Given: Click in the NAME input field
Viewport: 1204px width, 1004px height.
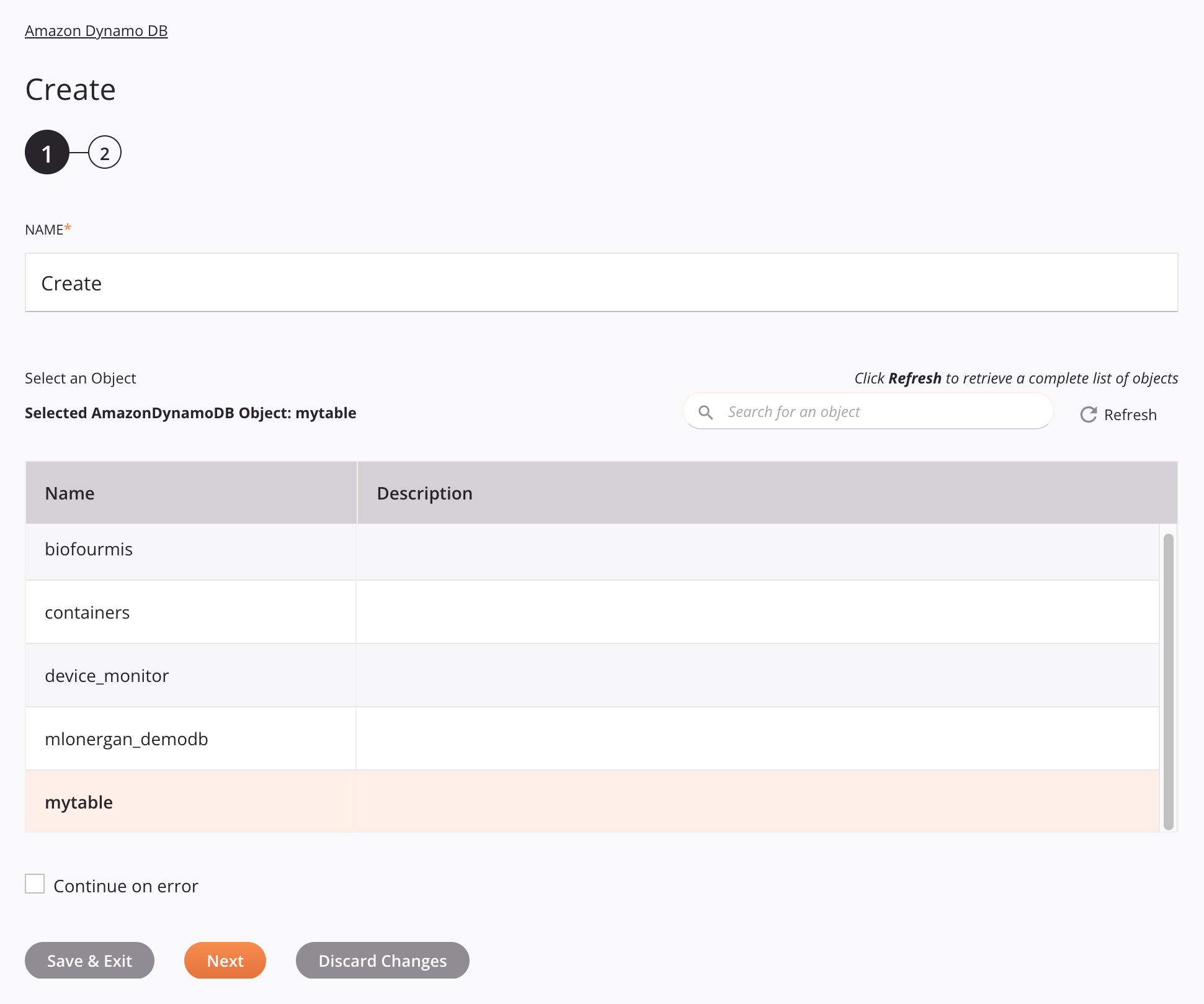Looking at the screenshot, I should [x=601, y=282].
